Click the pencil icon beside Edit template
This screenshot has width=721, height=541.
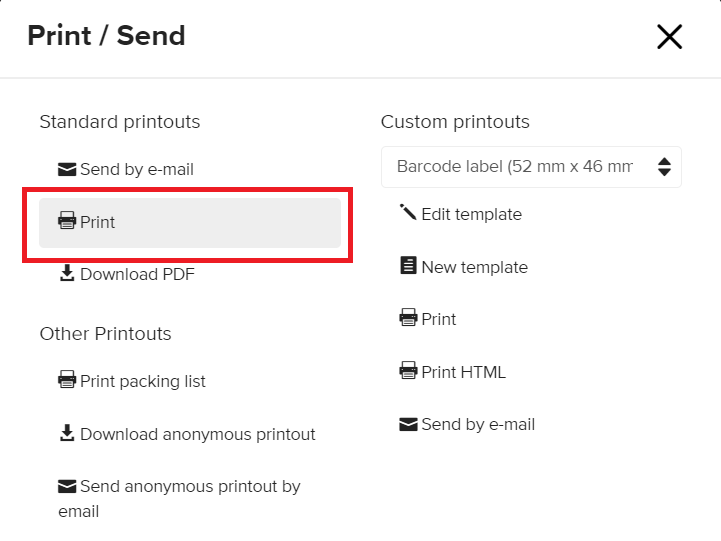coord(408,212)
